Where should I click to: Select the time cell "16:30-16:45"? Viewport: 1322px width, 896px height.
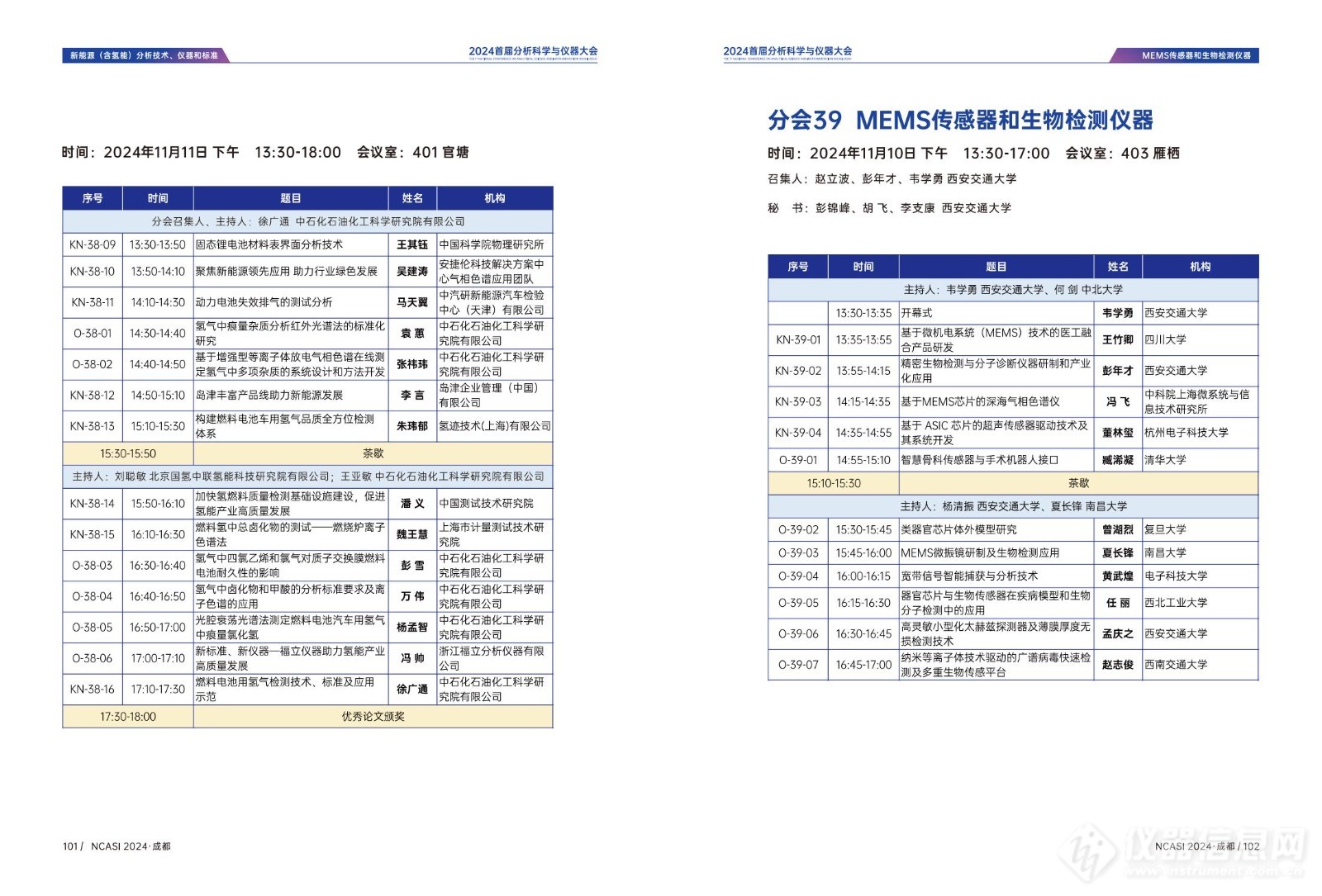[x=863, y=633]
